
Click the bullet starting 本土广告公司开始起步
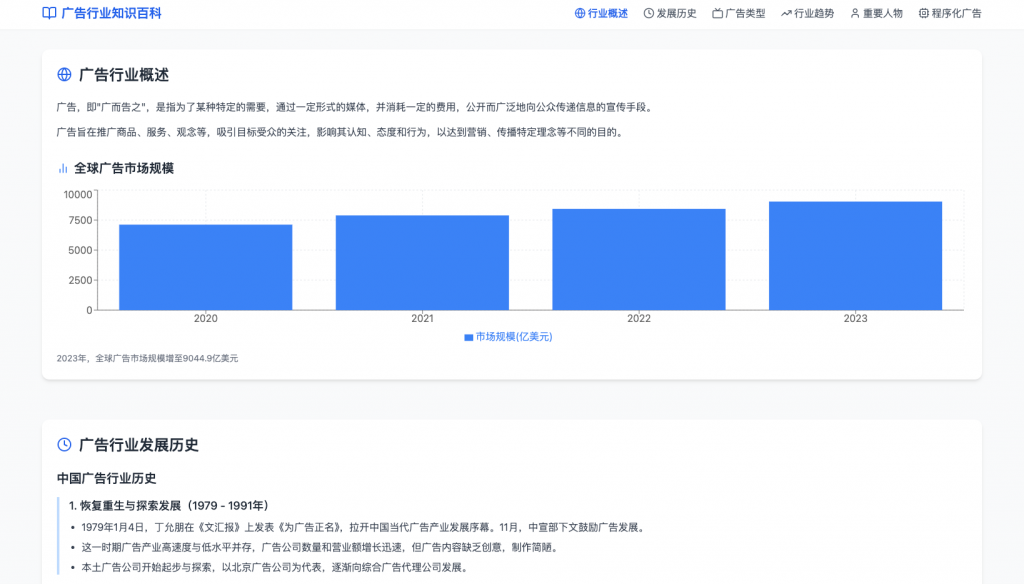[x=276, y=568]
